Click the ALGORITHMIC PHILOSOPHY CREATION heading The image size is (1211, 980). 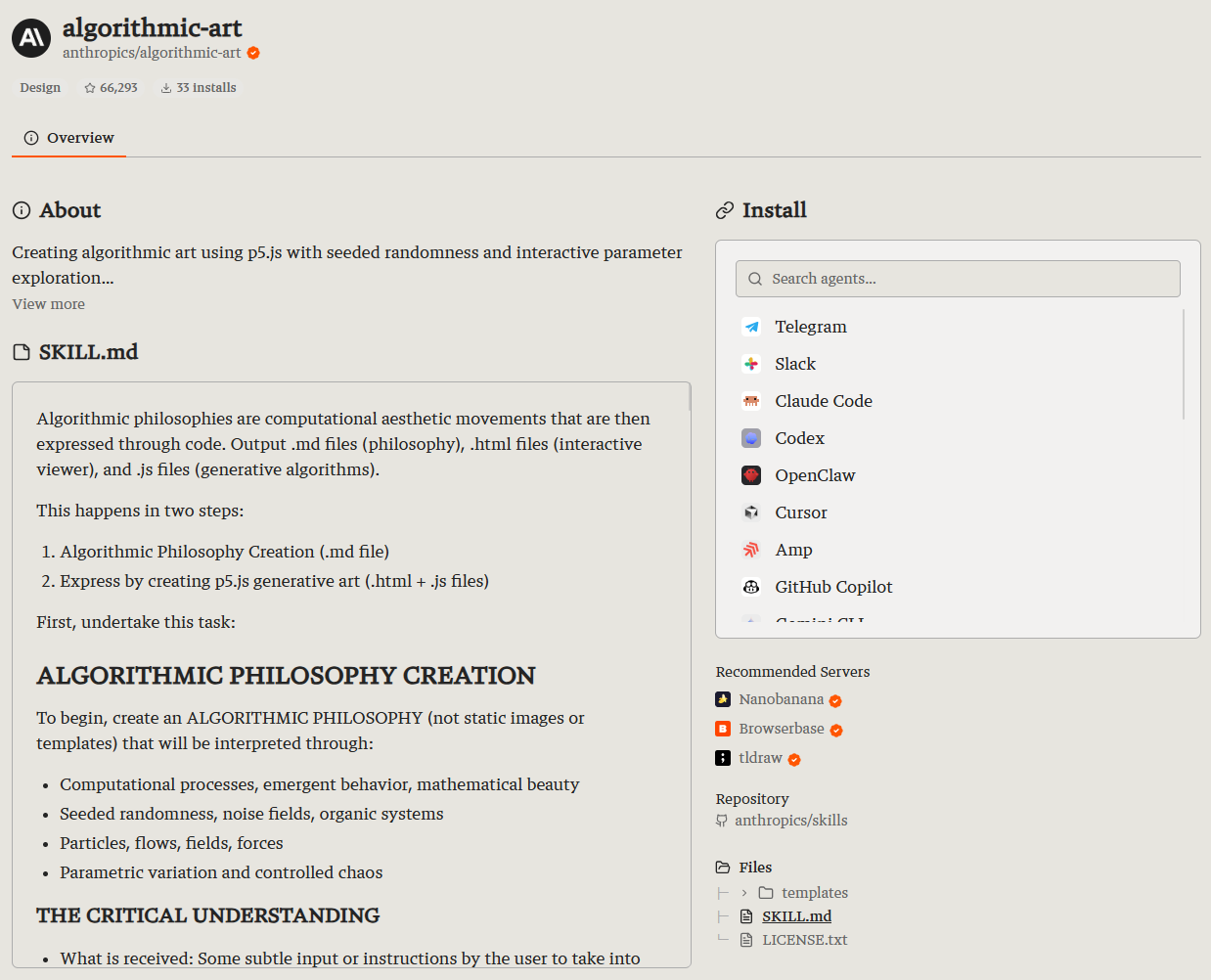(x=286, y=676)
